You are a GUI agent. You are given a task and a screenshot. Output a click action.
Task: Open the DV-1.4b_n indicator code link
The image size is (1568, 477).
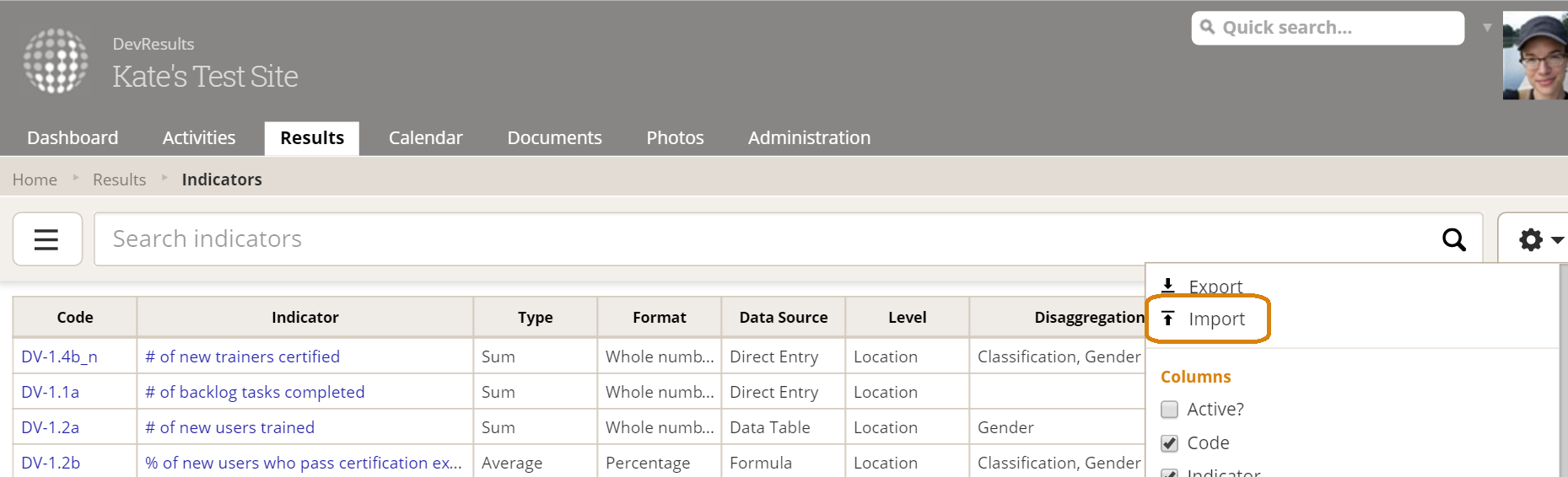59,356
